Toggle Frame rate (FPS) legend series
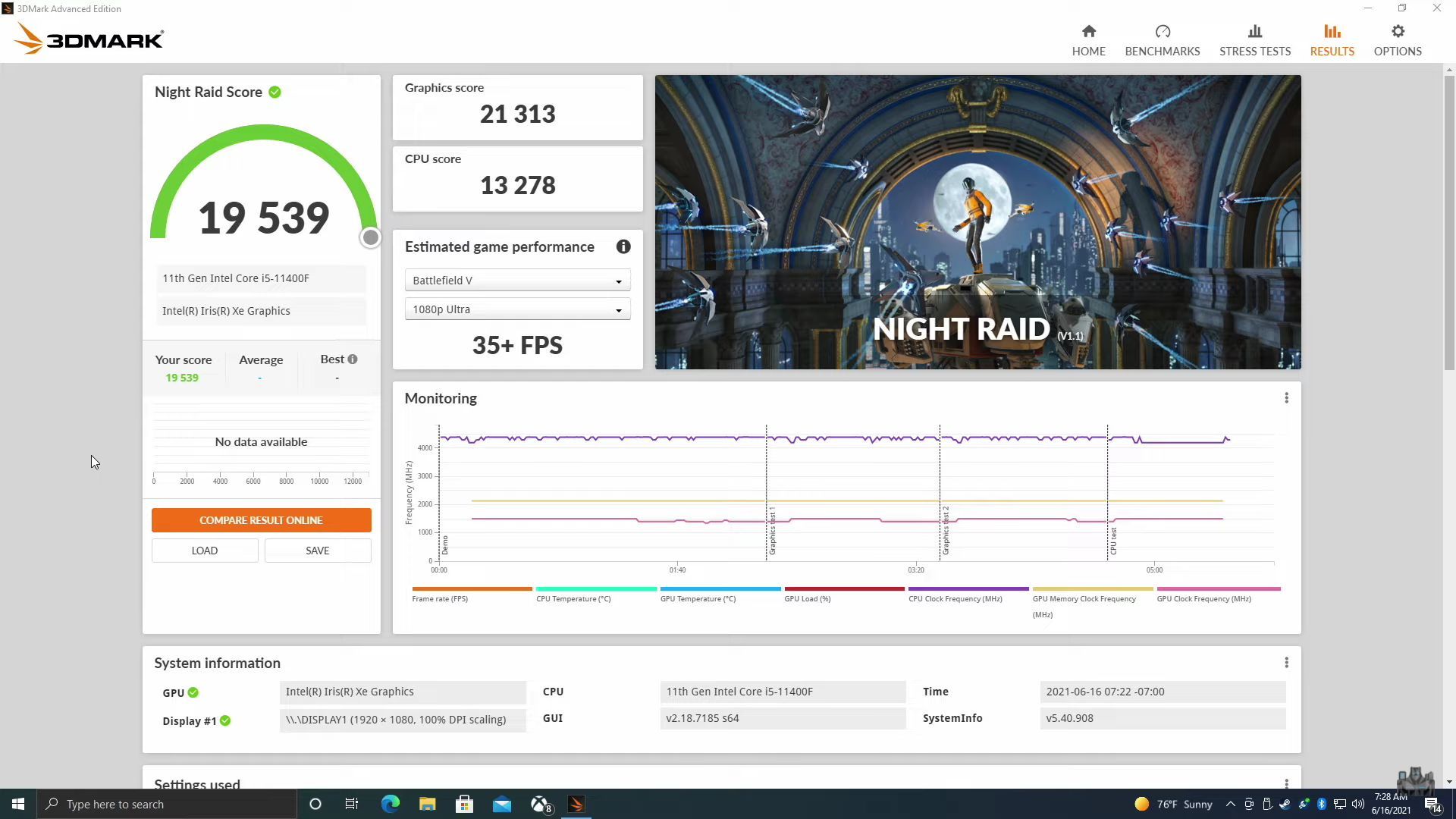This screenshot has height=819, width=1456. pyautogui.click(x=472, y=594)
